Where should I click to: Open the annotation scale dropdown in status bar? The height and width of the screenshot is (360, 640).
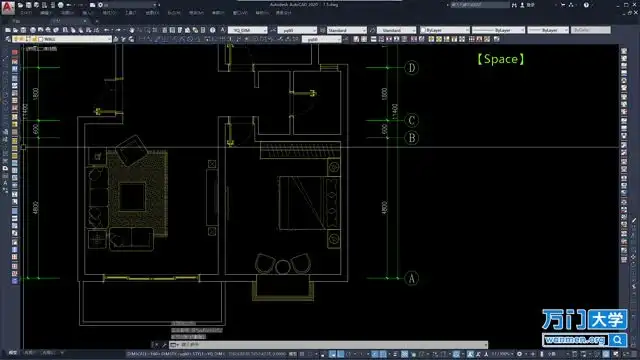tap(502, 354)
